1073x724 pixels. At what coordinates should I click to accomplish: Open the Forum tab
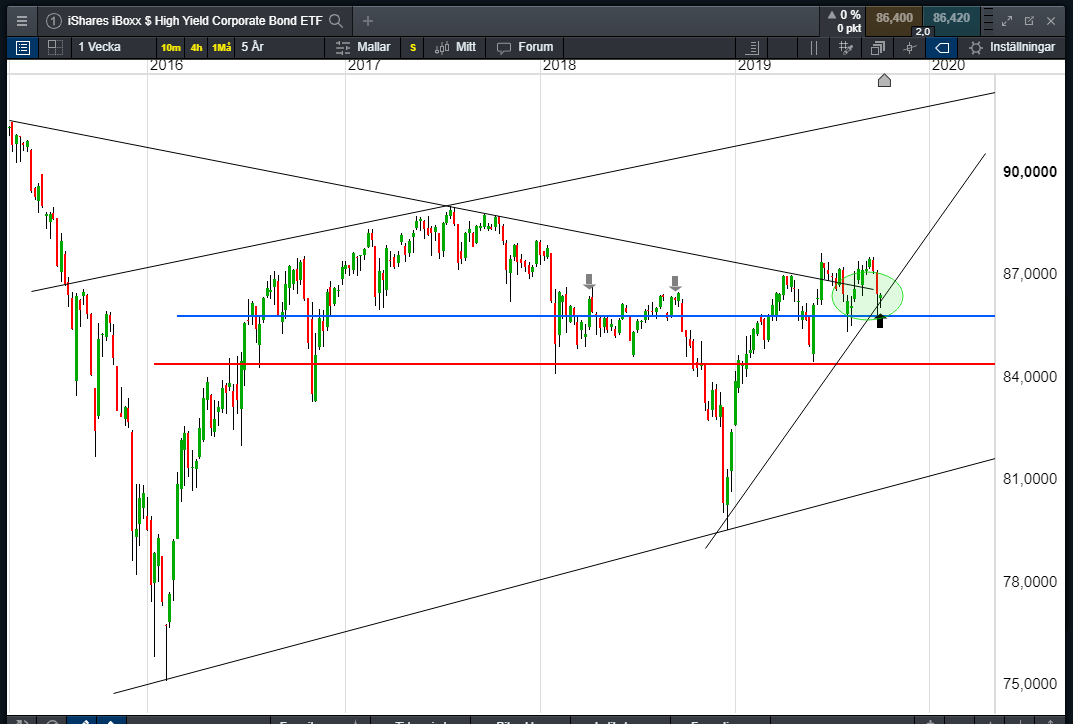coord(525,47)
